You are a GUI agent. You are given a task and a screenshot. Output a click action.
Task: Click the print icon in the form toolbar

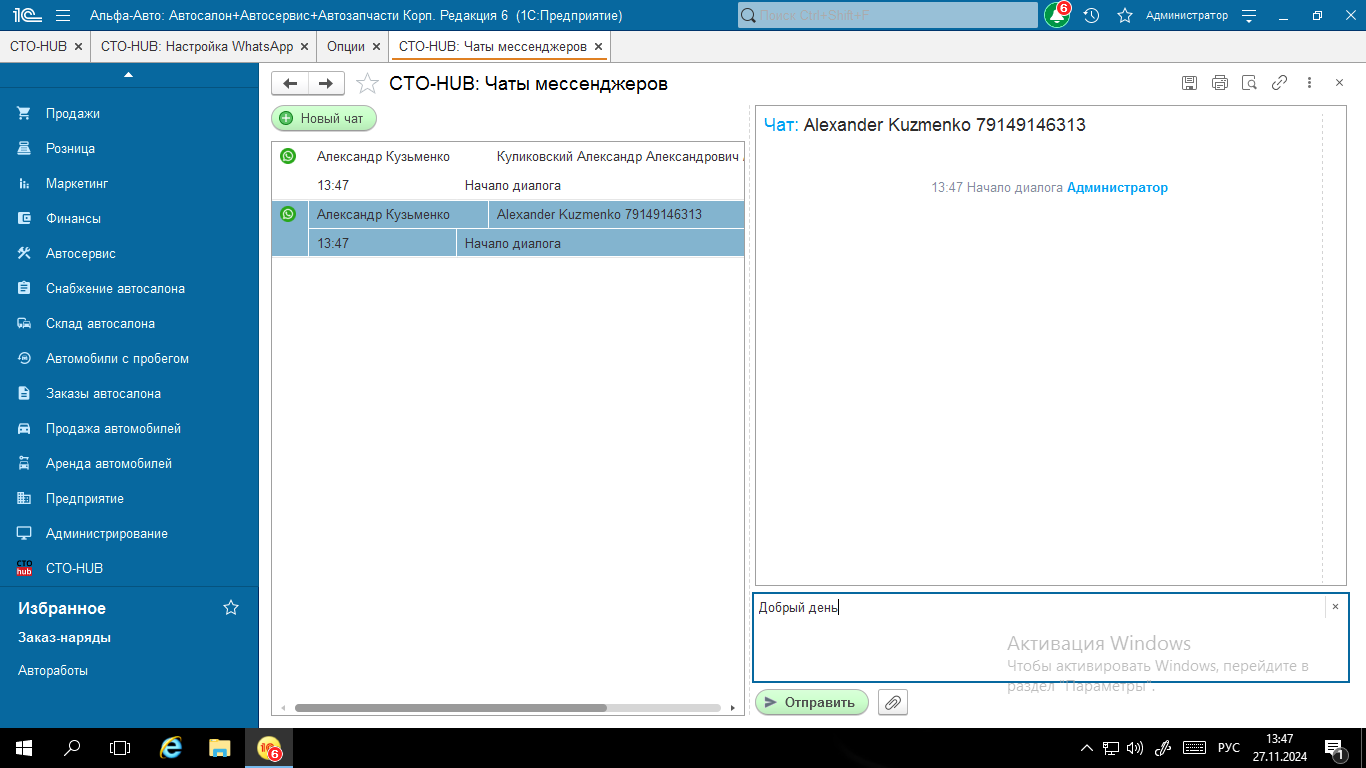click(1219, 84)
